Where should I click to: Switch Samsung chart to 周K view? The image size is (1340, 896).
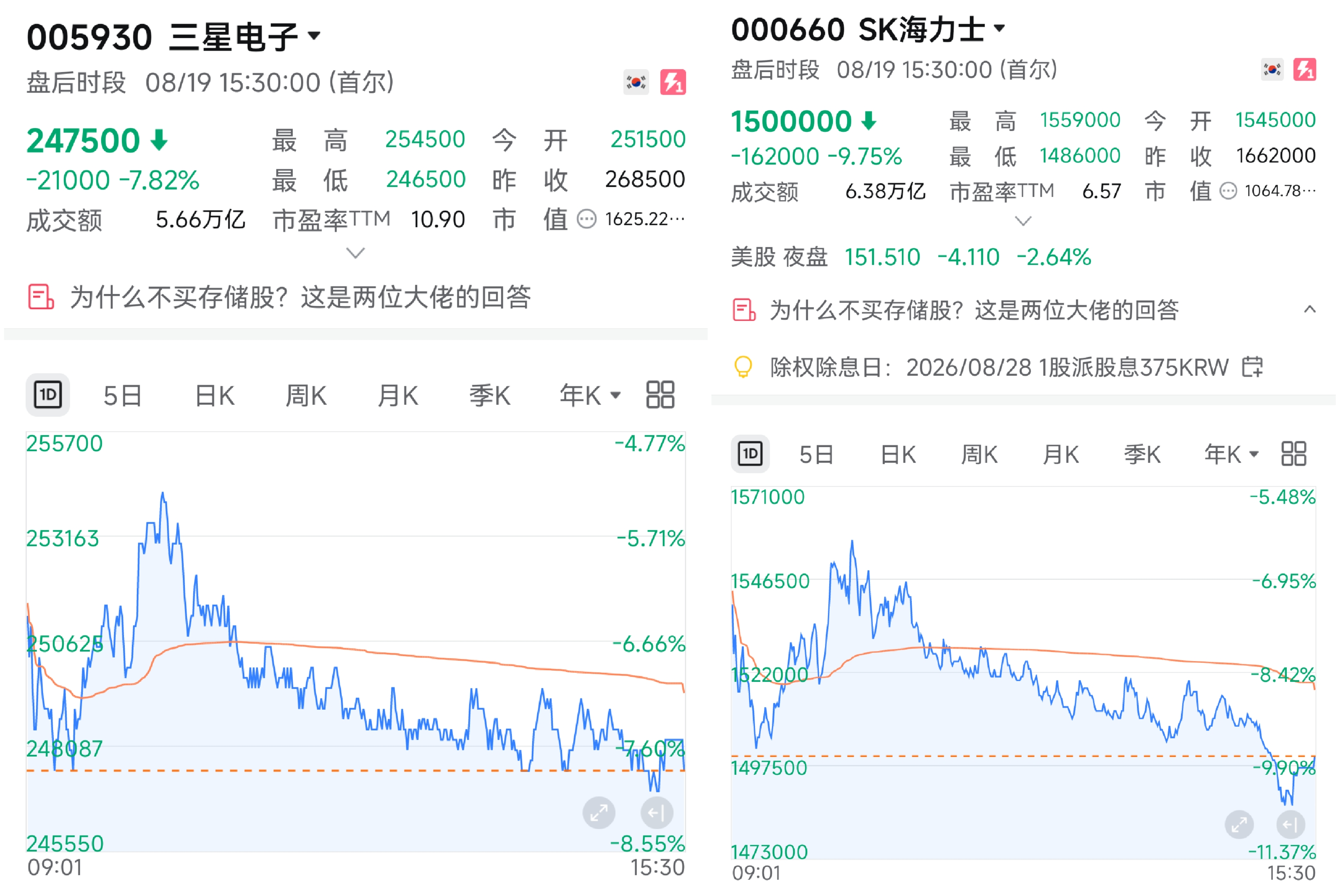[x=306, y=395]
